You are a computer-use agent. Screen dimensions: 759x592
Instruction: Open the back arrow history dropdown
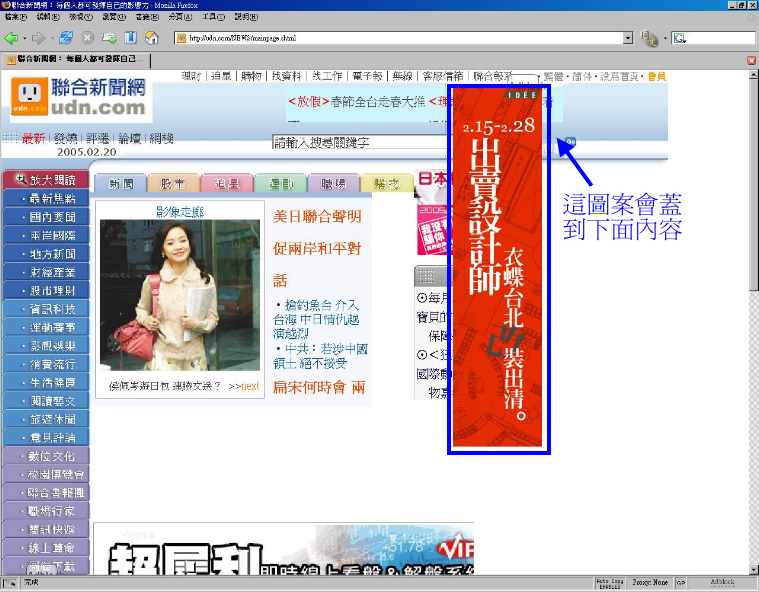click(24, 38)
